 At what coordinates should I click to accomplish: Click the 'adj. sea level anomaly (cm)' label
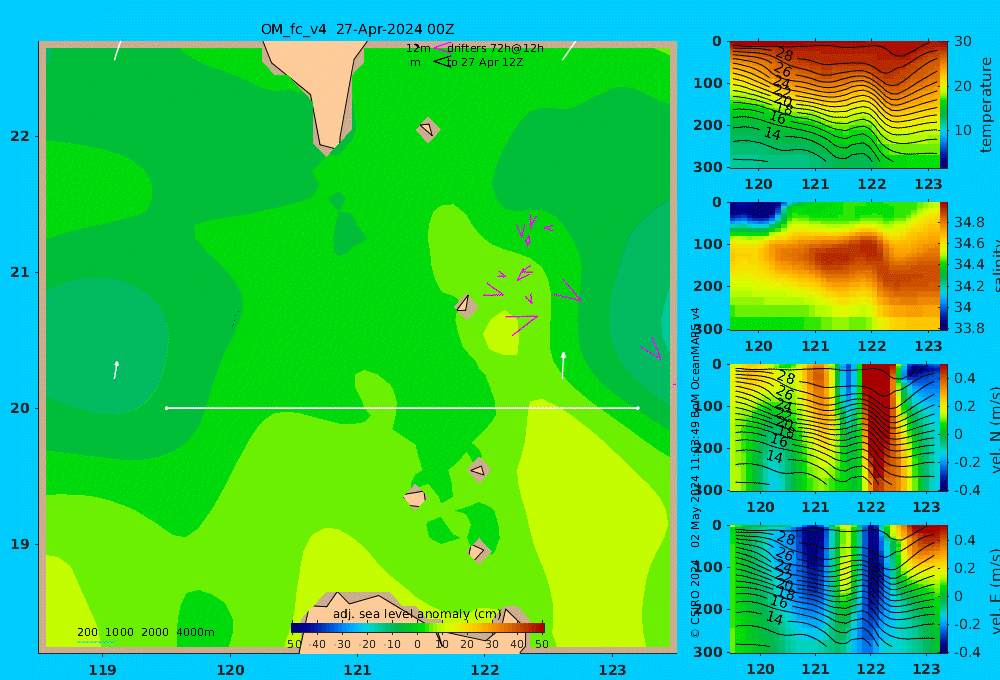point(417,614)
